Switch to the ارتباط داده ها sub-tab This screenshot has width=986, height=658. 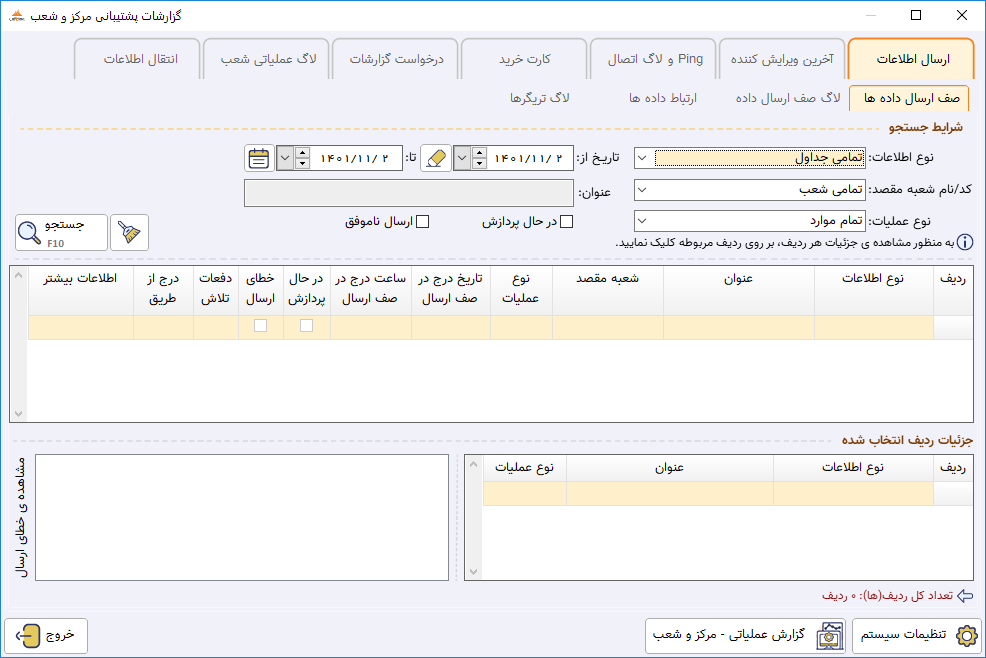(x=663, y=98)
